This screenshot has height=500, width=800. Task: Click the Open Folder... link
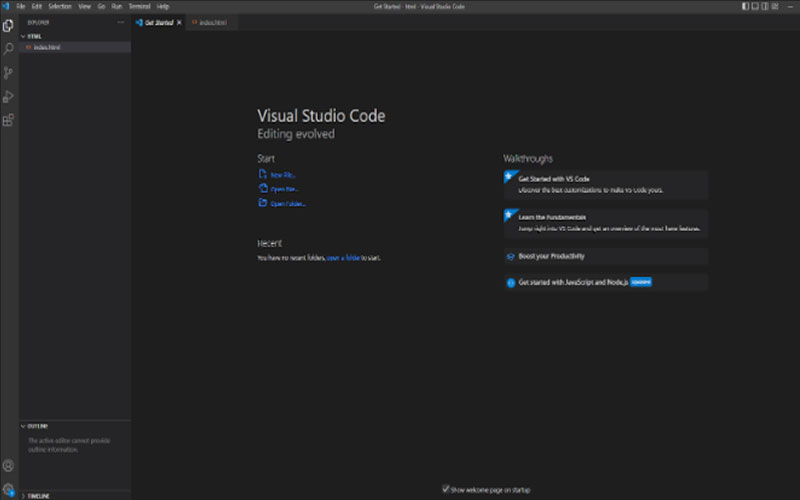(x=288, y=204)
